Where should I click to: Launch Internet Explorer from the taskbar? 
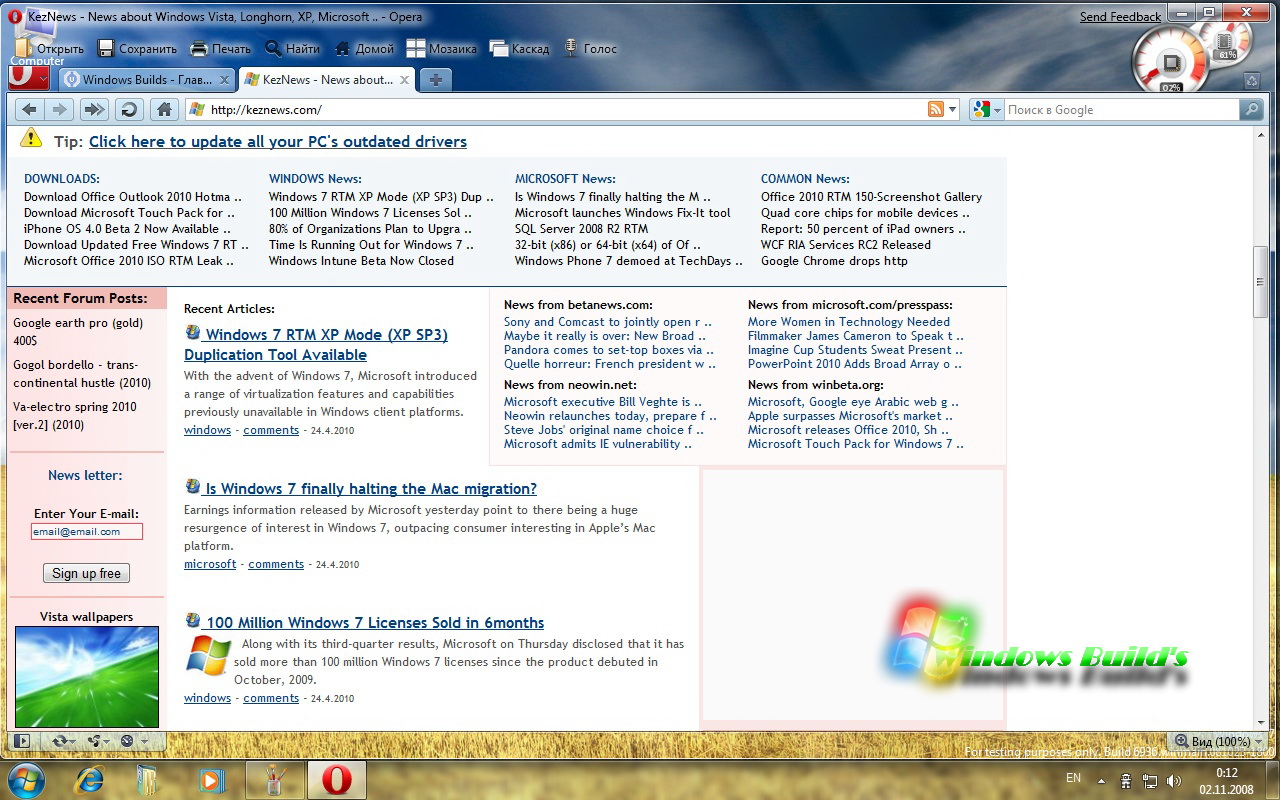point(90,780)
